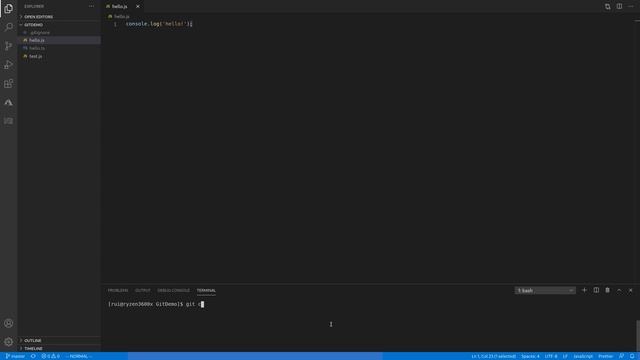The width and height of the screenshot is (640, 360).
Task: Open the Manage gear icon
Action: [9, 342]
